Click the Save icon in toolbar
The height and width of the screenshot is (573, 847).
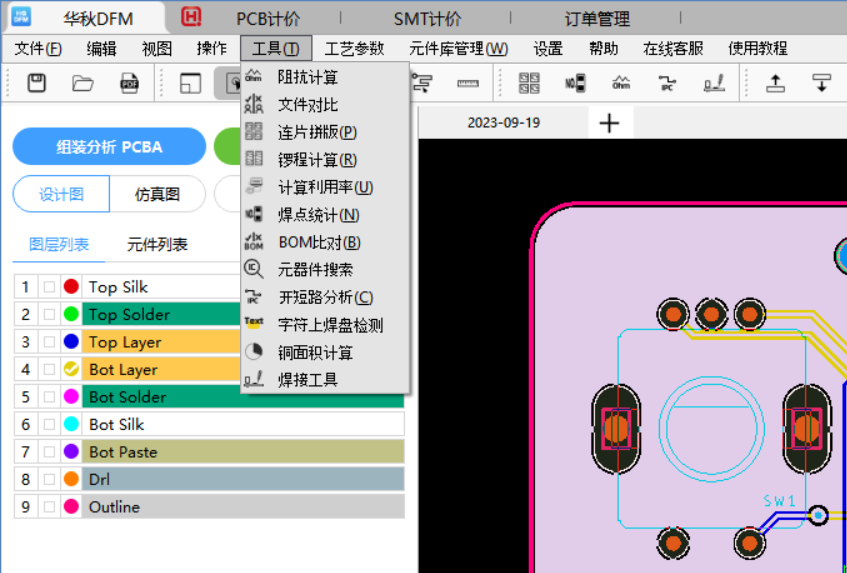(x=36, y=83)
